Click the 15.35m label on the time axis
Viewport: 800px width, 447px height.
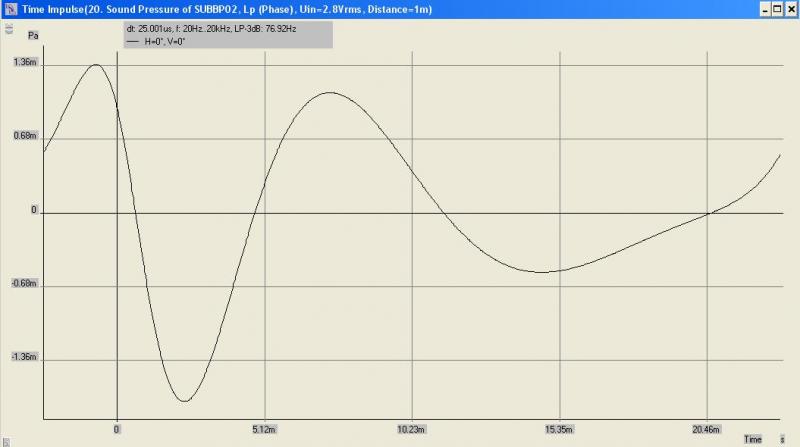coord(559,429)
